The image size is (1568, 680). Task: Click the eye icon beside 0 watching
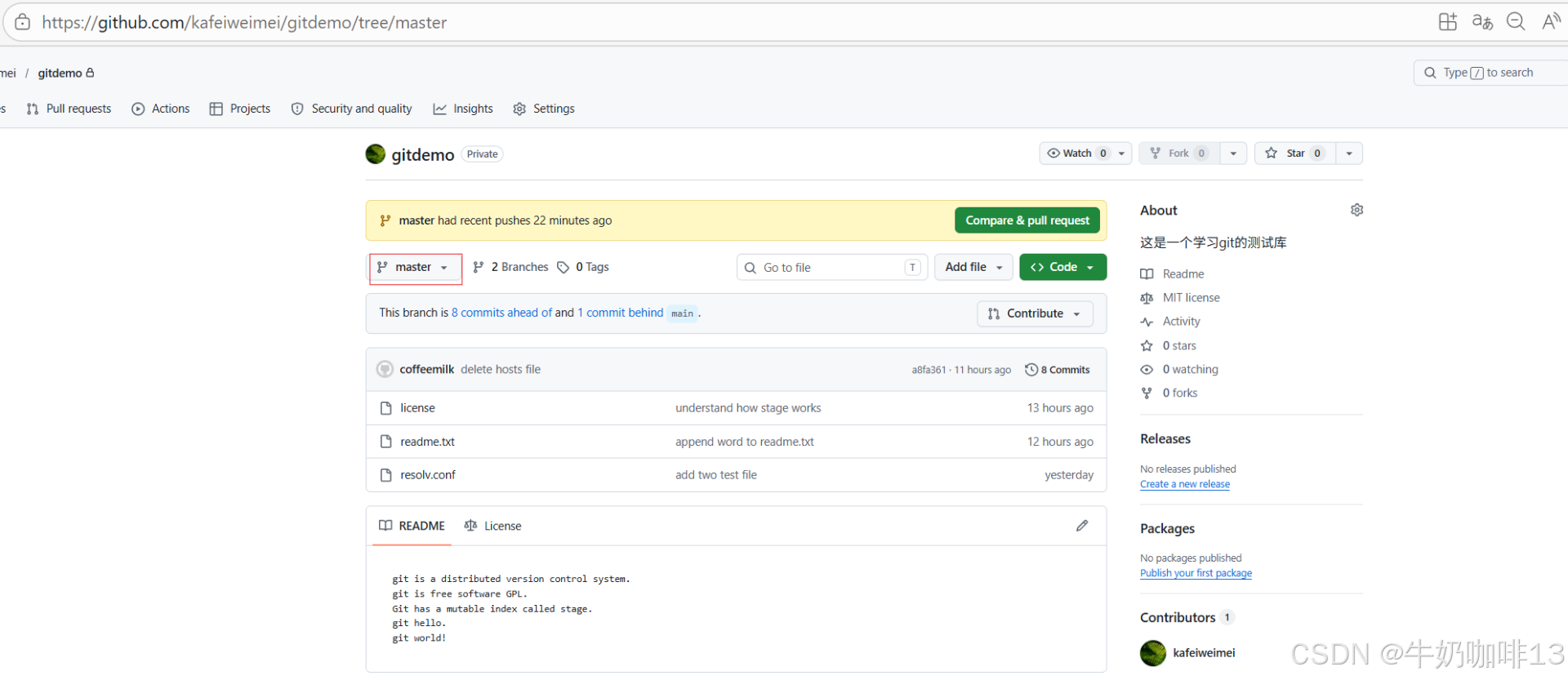(1147, 370)
